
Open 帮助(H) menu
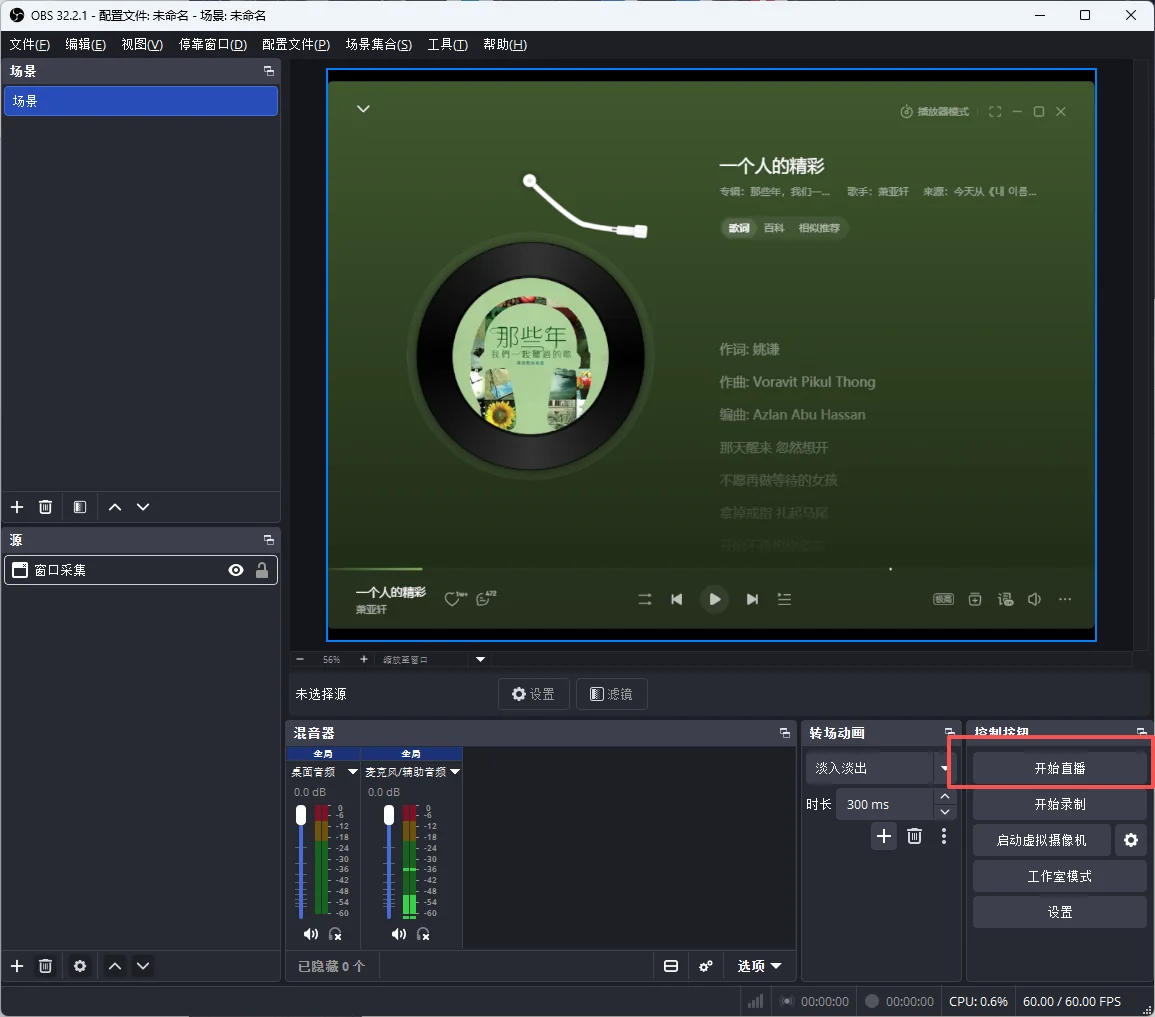tap(505, 44)
